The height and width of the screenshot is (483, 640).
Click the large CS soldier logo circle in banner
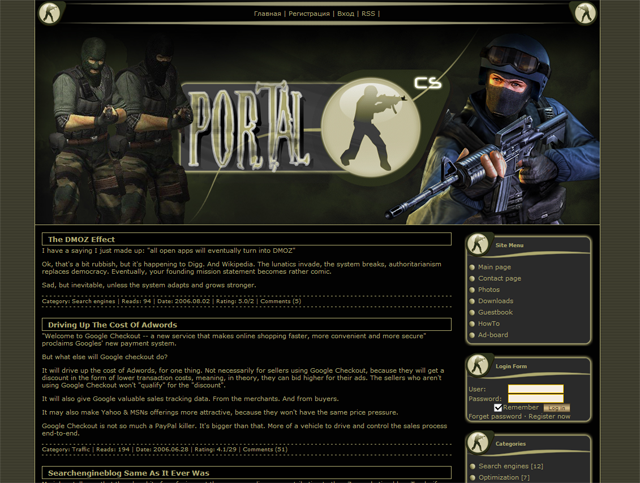click(371, 127)
